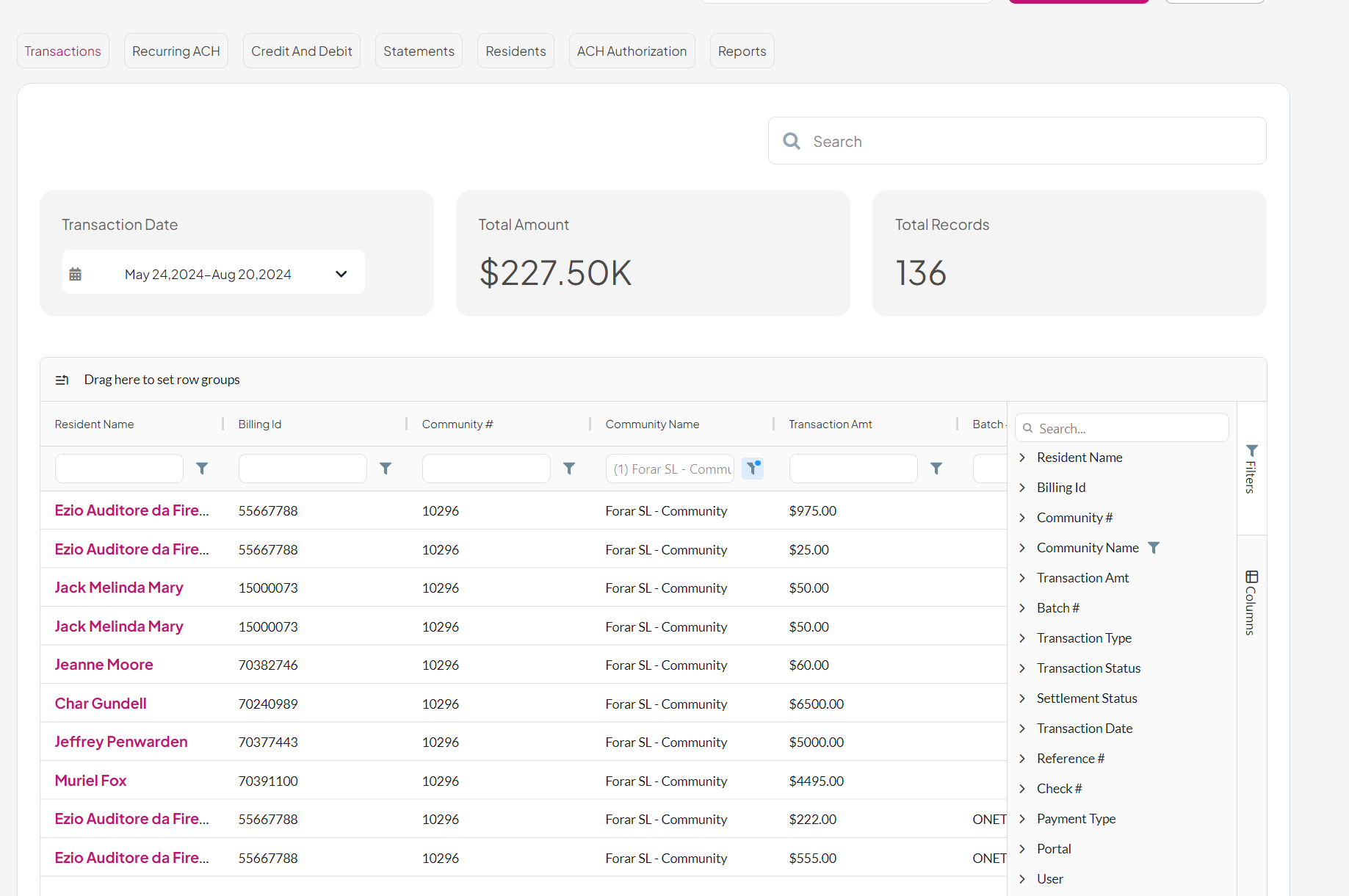Viewport: 1349px width, 896px height.
Task: Sort by Resident Name column header
Action: click(x=95, y=424)
